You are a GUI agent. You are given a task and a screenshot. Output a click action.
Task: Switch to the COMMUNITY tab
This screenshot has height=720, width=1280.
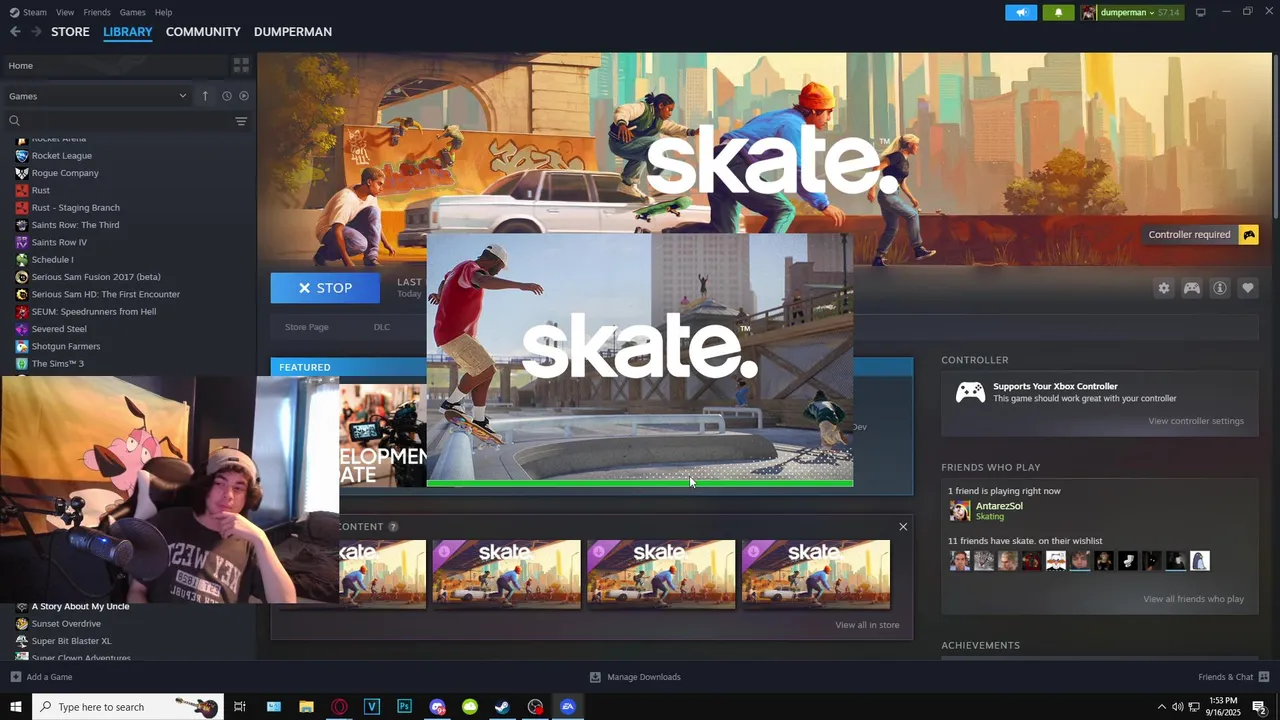click(203, 32)
